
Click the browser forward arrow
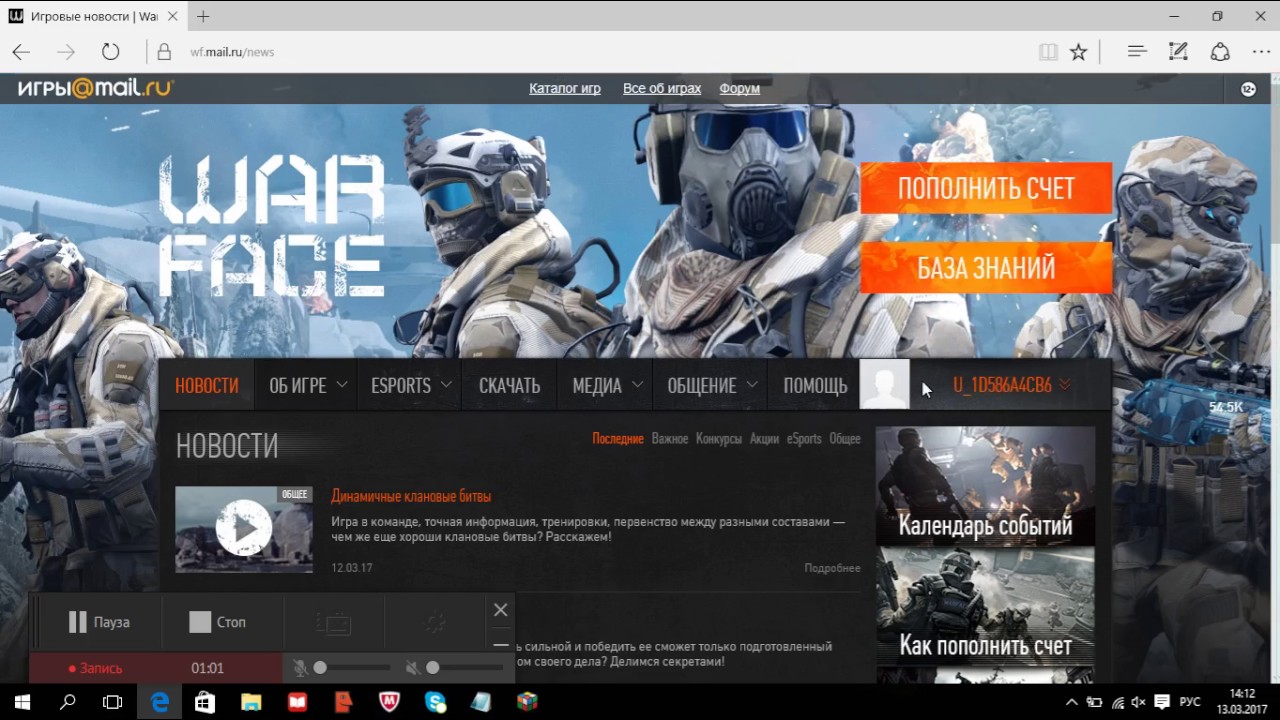point(66,52)
